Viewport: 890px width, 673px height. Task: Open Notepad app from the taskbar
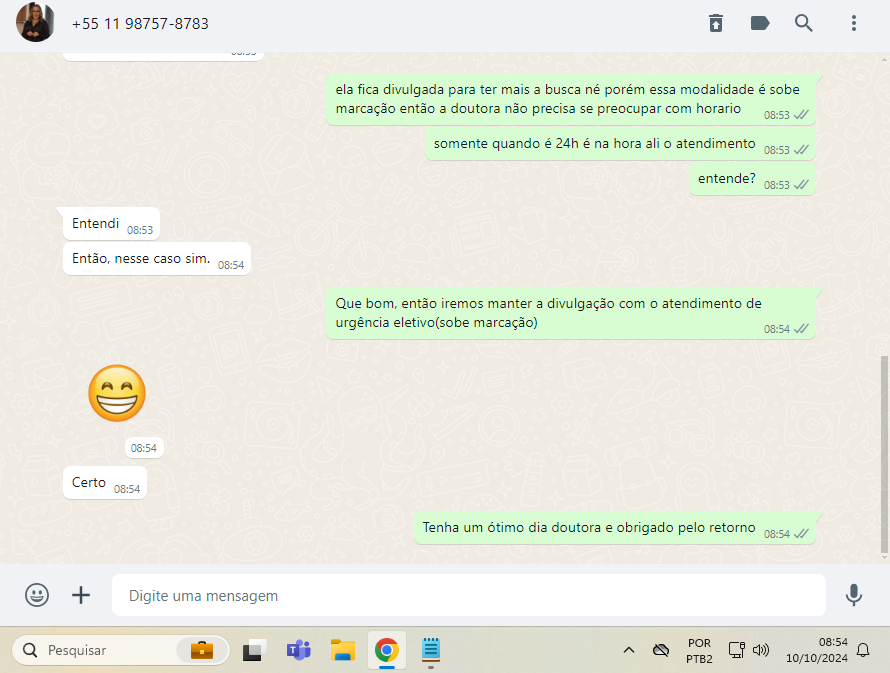[431, 650]
